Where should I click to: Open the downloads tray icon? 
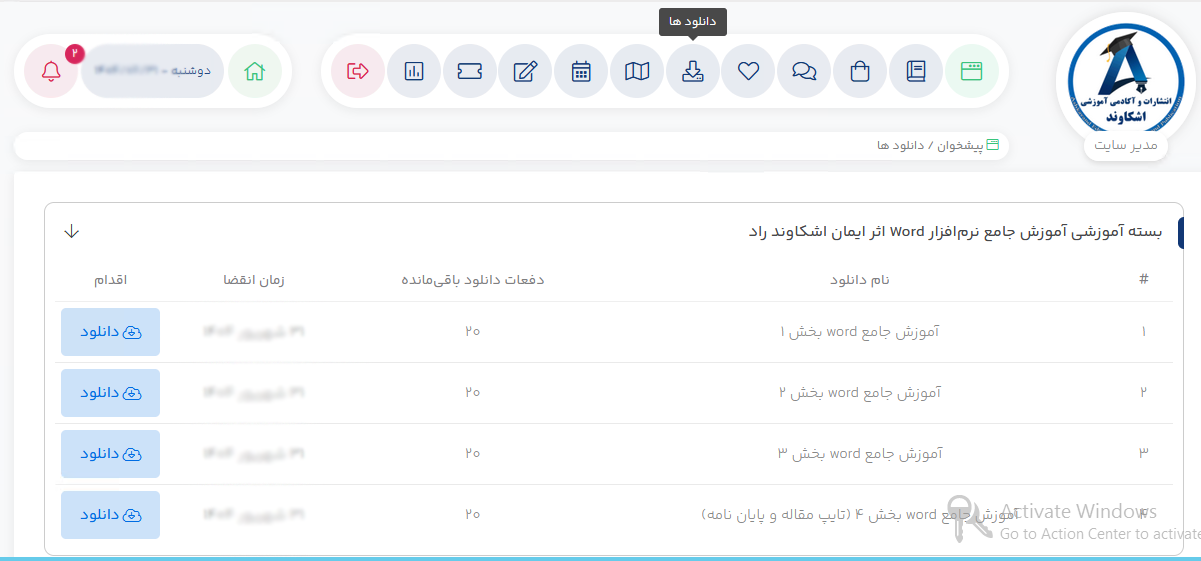click(692, 71)
